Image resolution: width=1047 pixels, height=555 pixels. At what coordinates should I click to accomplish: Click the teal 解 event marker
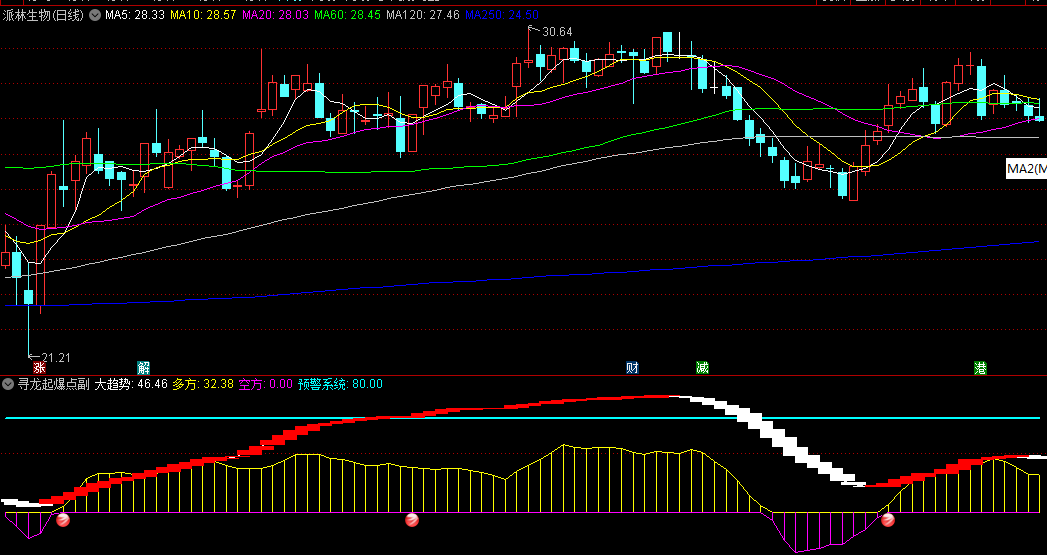pyautogui.click(x=144, y=367)
